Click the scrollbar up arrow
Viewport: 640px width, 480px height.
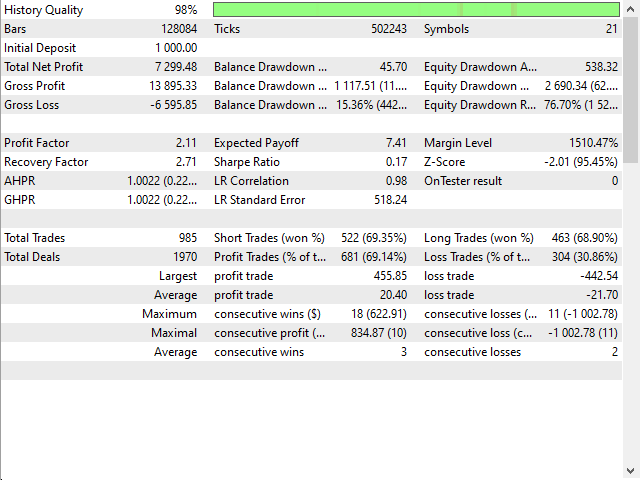pyautogui.click(x=631, y=9)
